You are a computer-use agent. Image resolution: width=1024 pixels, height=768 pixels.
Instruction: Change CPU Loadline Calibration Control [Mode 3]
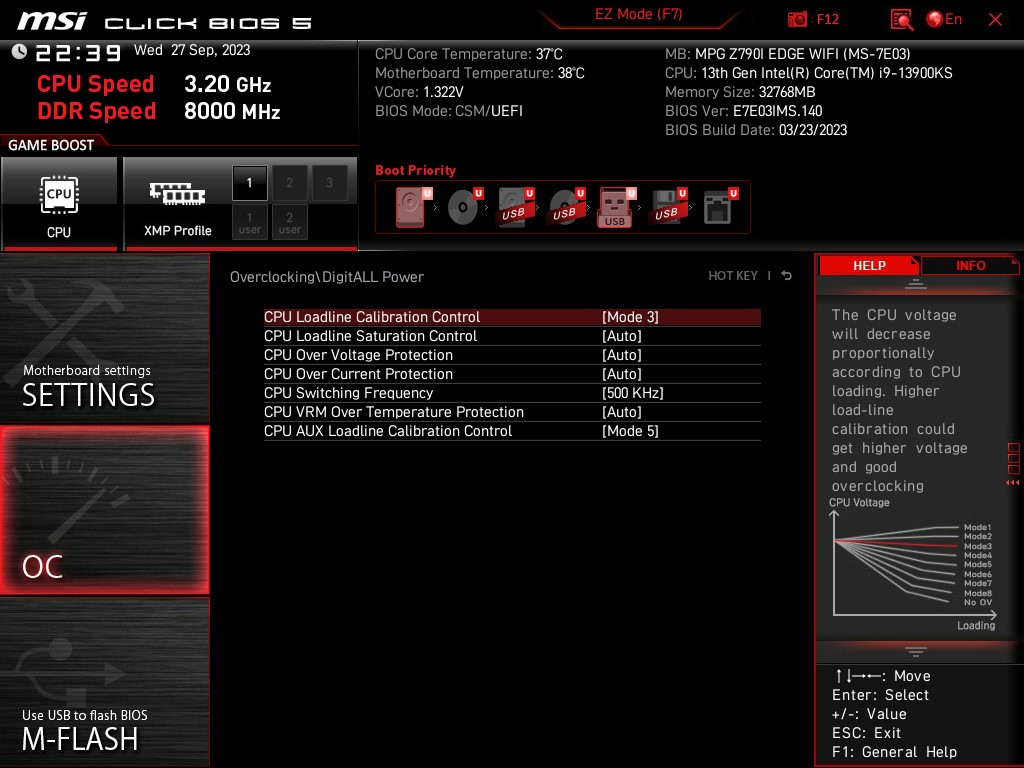click(x=630, y=317)
